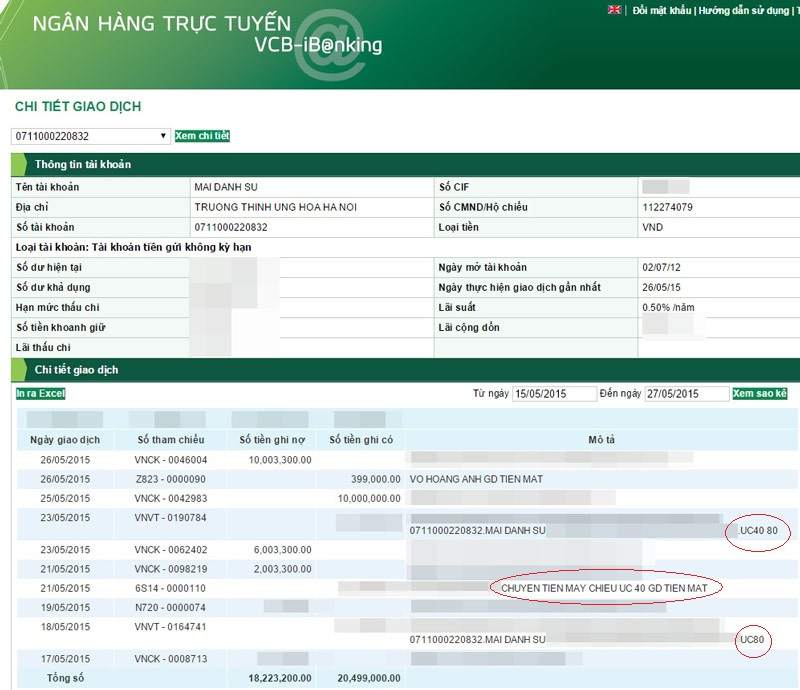Image resolution: width=800 pixels, height=690 pixels.
Task: Click debit amount 6,003,300.00
Action: [x=283, y=550]
